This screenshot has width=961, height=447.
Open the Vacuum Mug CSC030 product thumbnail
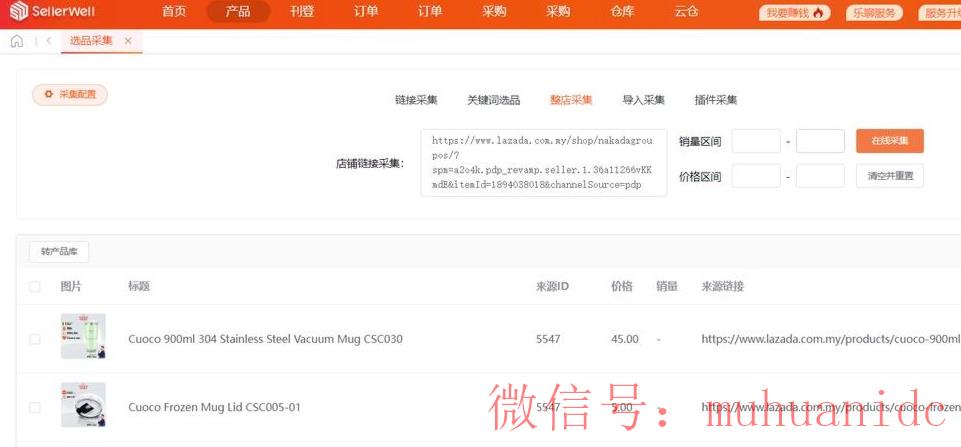[83, 338]
